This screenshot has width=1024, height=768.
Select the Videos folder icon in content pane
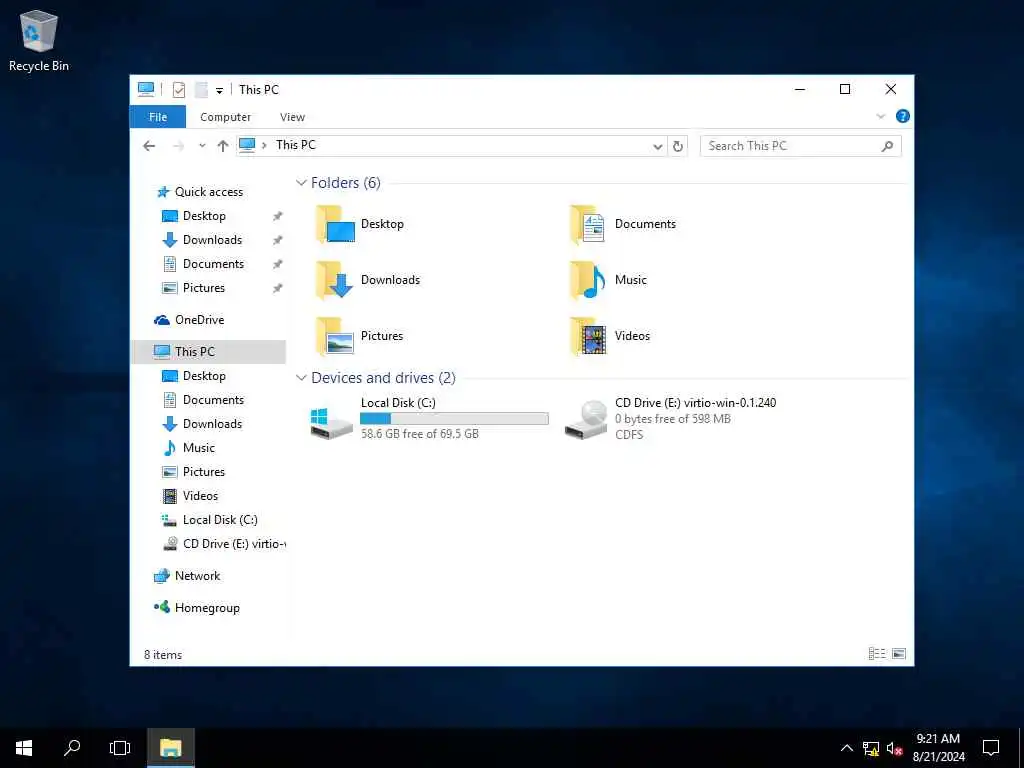588,336
